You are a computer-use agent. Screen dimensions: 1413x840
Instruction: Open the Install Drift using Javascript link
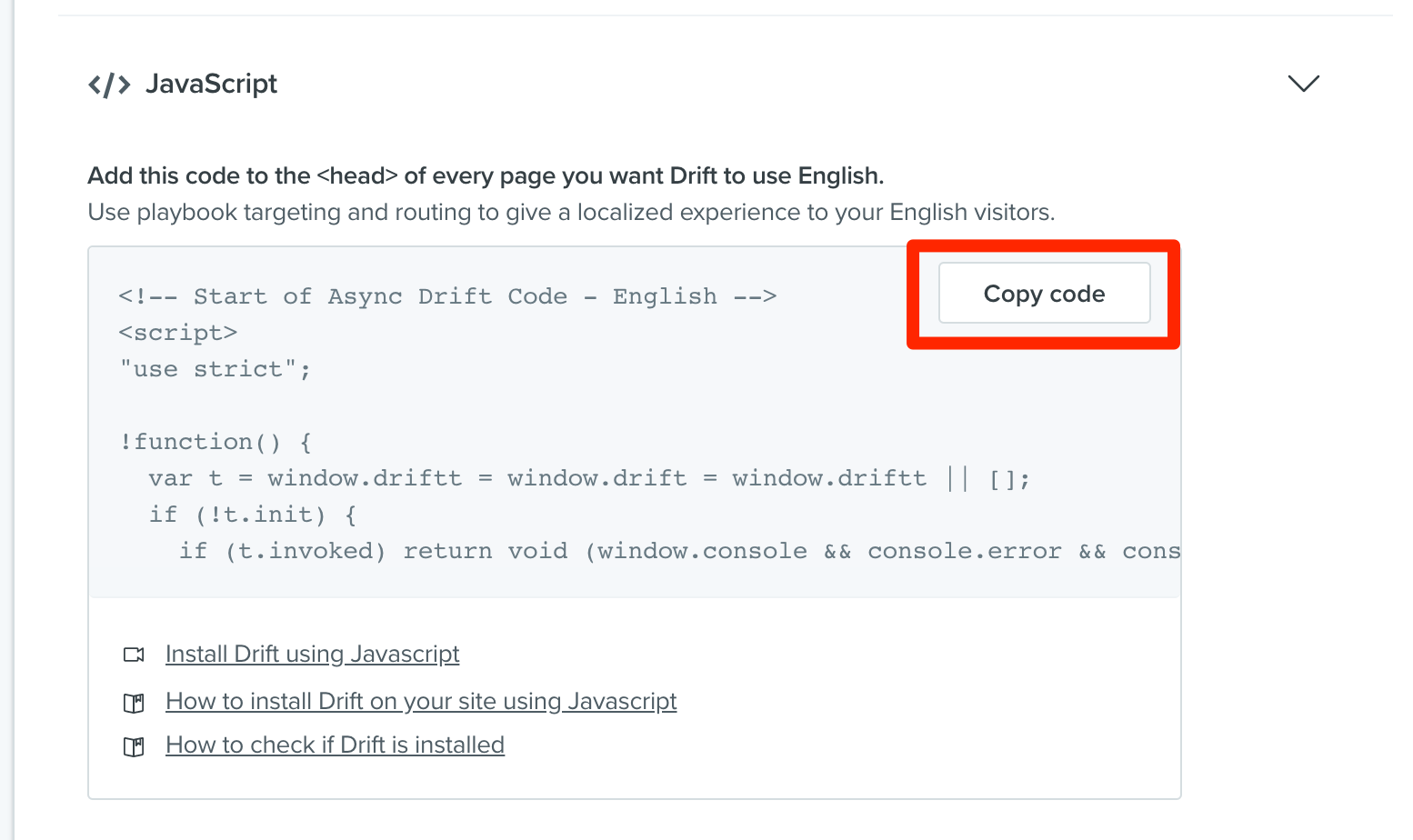click(x=312, y=654)
